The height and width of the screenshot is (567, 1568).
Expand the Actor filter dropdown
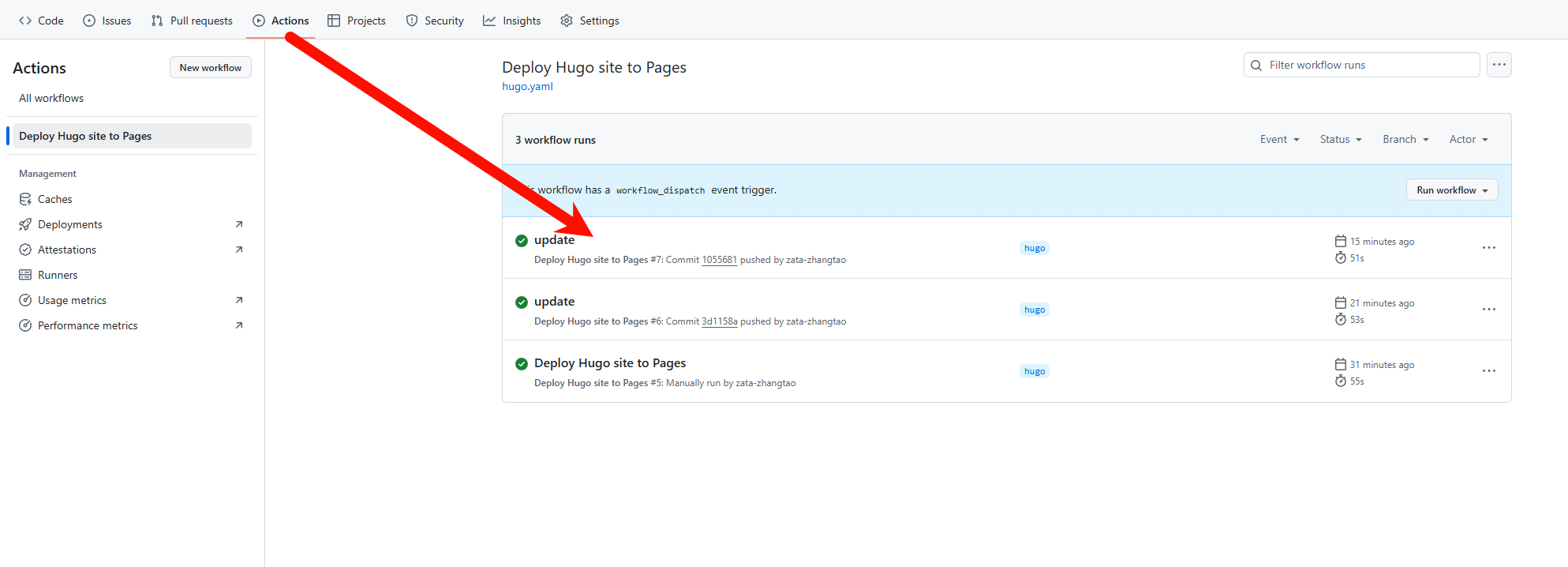(1469, 139)
